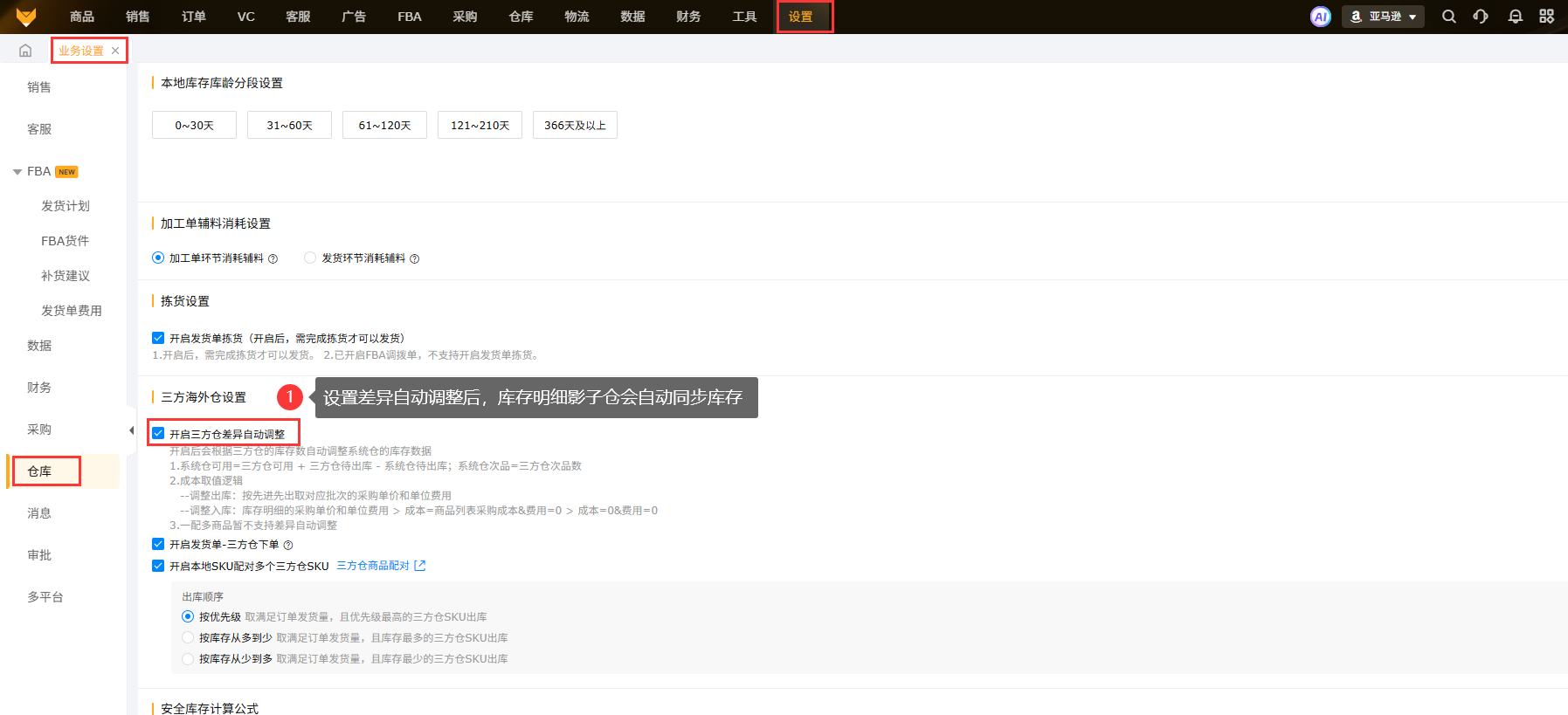Viewport: 1568px width, 715px height.
Task: Click help icon beside 发货环节消耗辅料
Action: [x=415, y=258]
